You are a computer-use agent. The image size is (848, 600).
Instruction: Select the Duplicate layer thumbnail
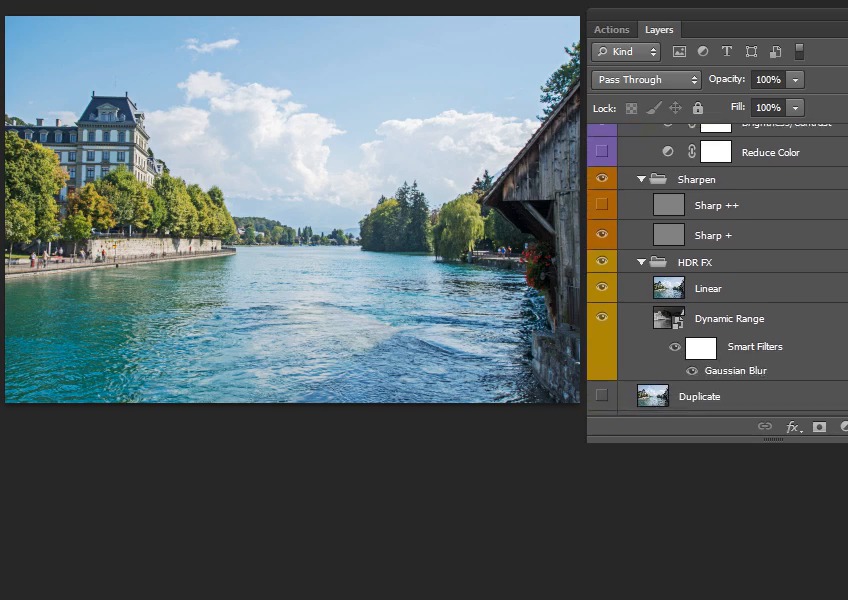point(653,395)
